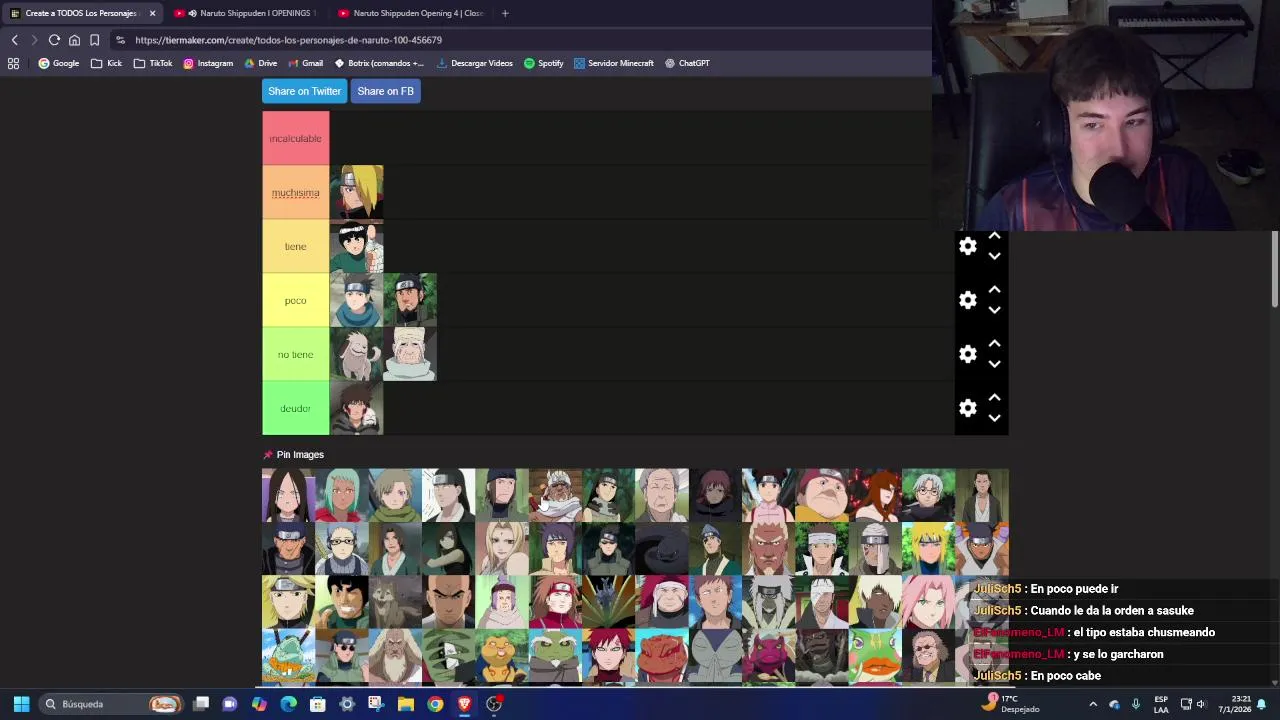Image resolution: width=1280 pixels, height=720 pixels.
Task: Show hidden icons chevron in the system tray
Action: (1093, 704)
